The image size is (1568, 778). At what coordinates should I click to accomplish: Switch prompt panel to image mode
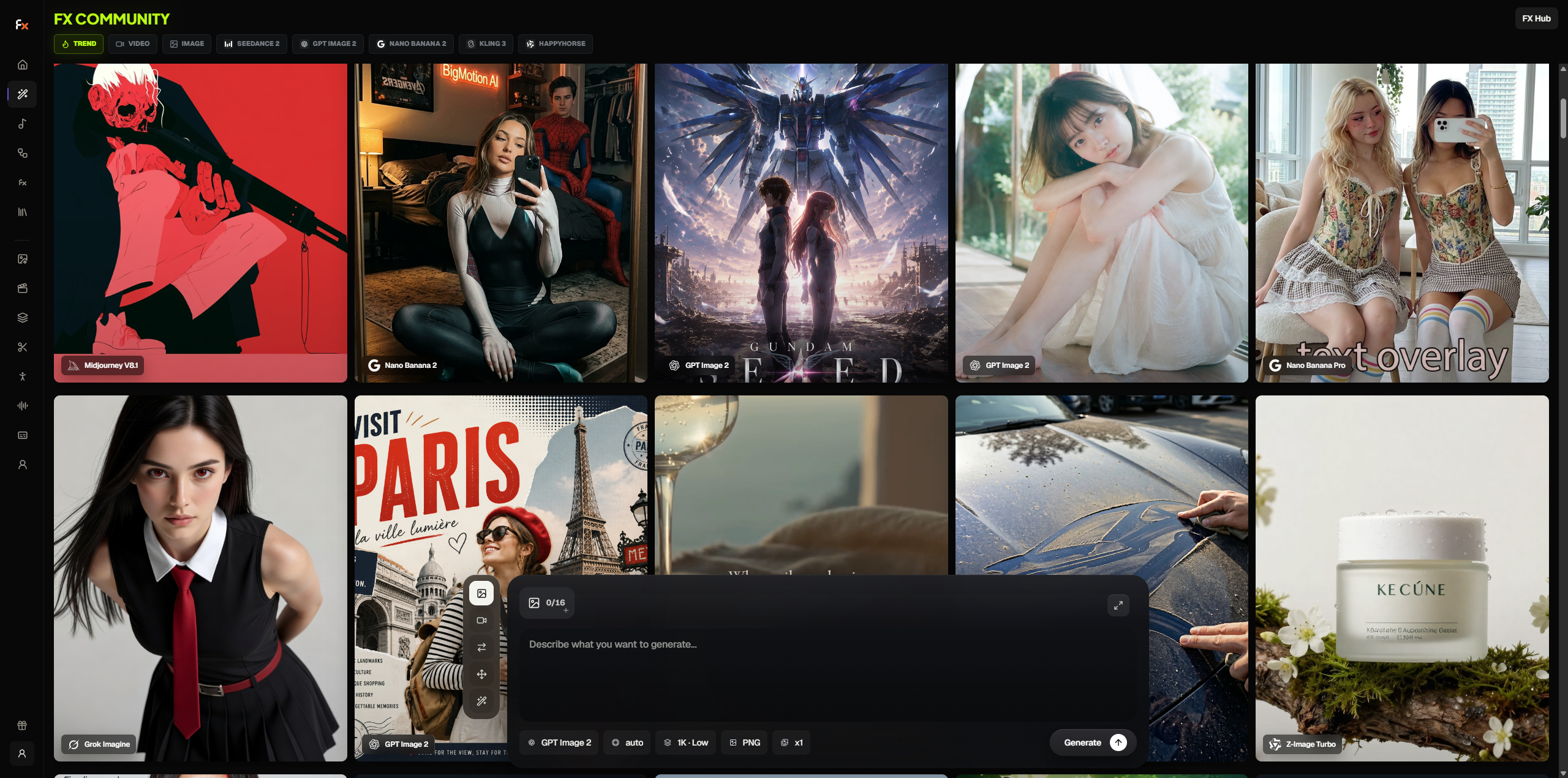(482, 593)
